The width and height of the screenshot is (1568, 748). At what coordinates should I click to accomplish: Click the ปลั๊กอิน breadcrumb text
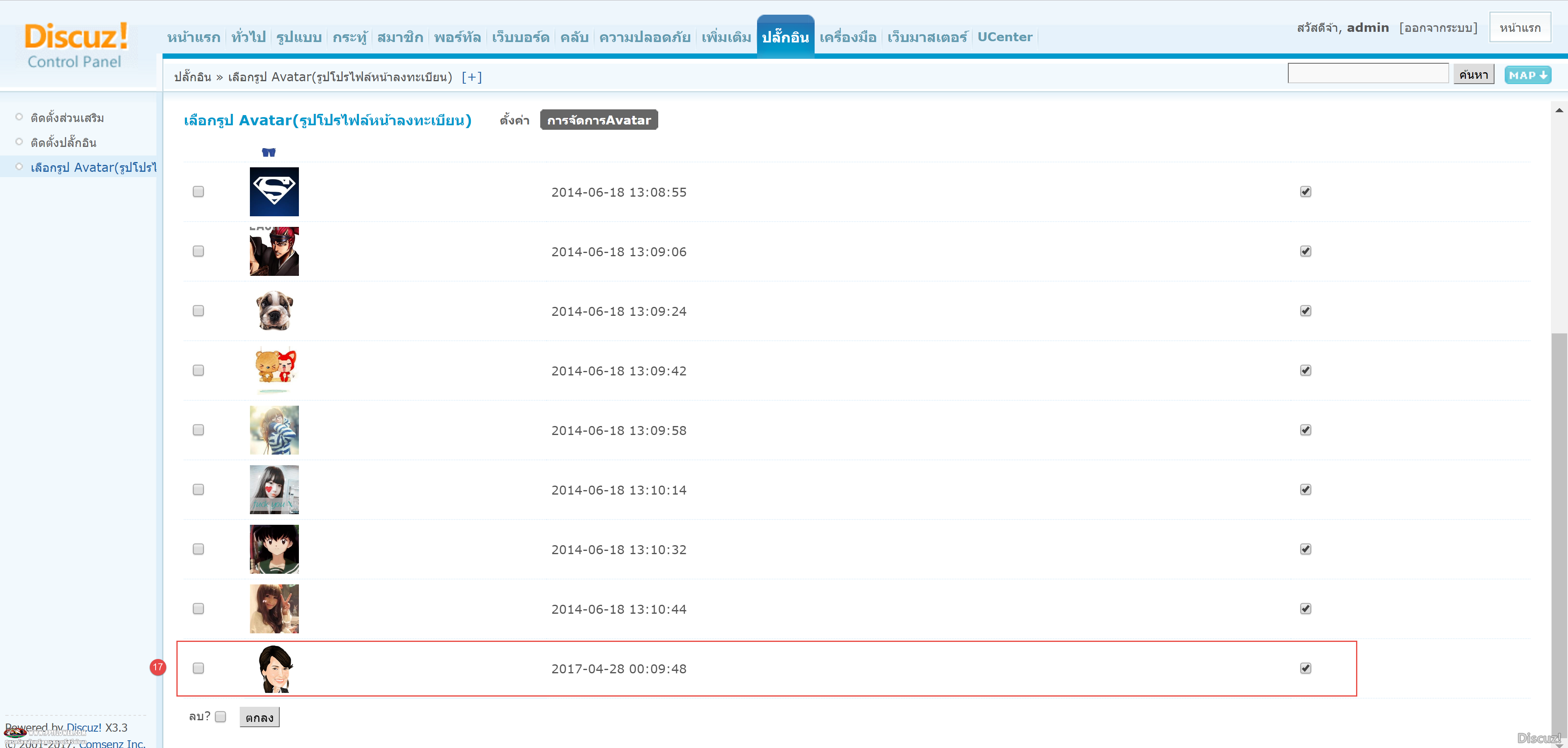tap(192, 77)
